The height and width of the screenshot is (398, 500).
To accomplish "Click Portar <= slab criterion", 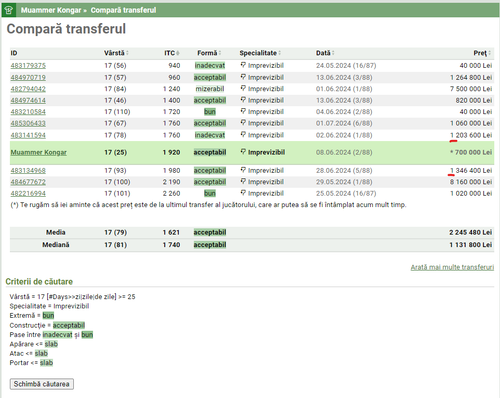I will point(31,363).
